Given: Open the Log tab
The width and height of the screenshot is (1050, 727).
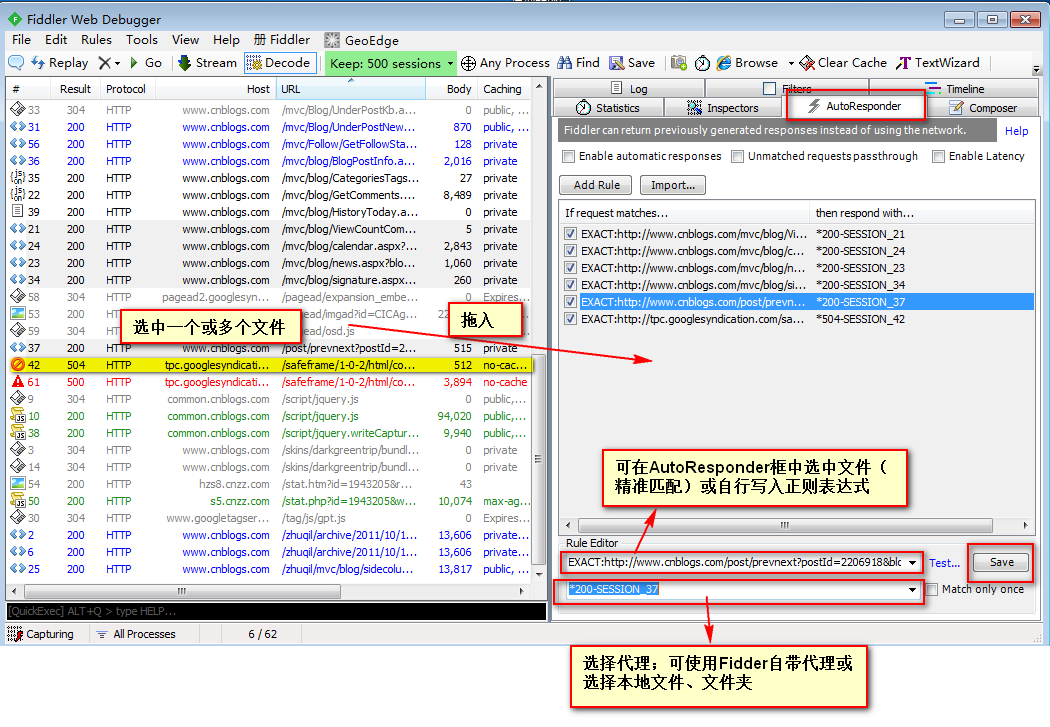Looking at the screenshot, I should [x=629, y=88].
